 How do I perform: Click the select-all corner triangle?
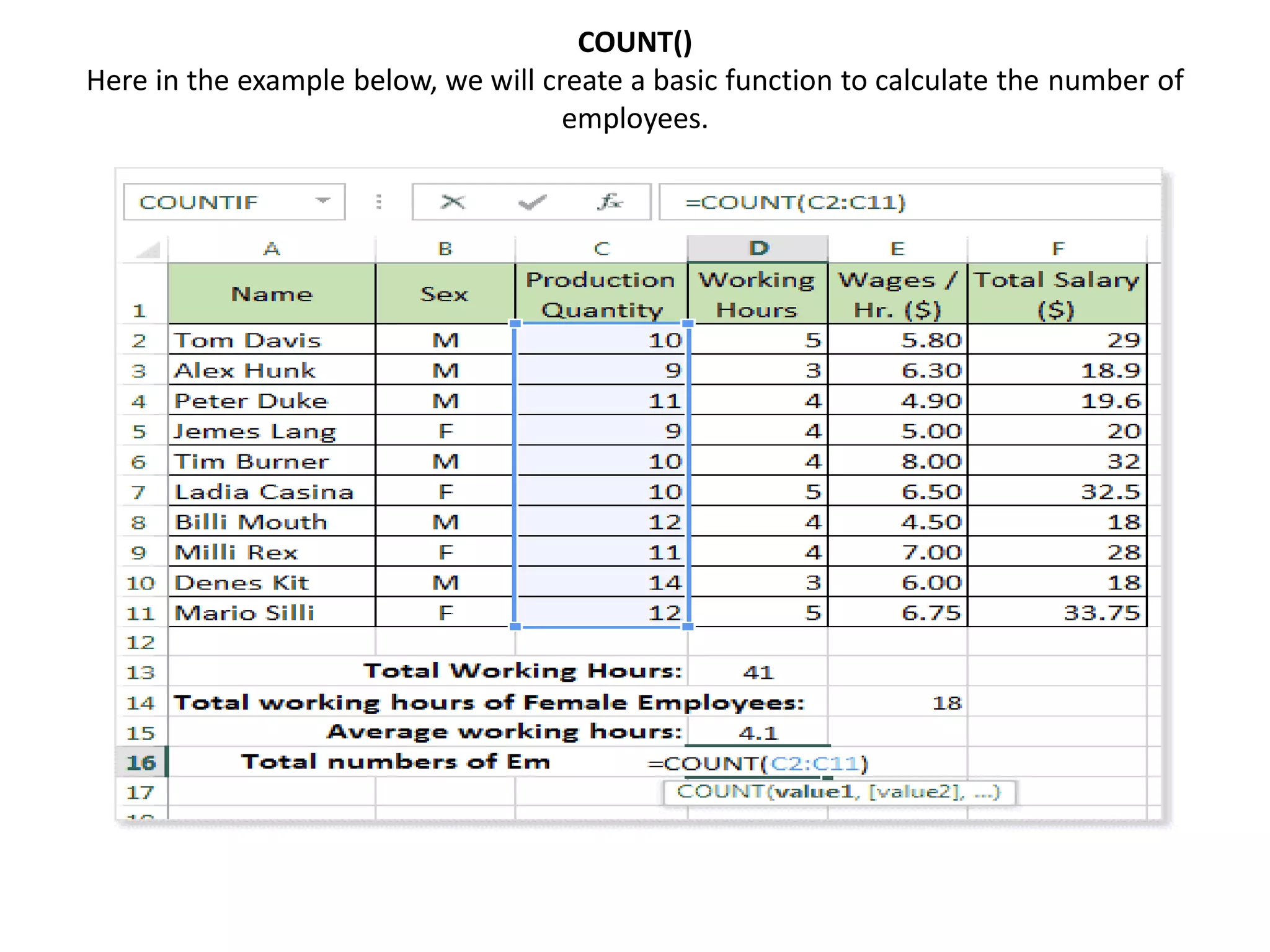[x=148, y=249]
